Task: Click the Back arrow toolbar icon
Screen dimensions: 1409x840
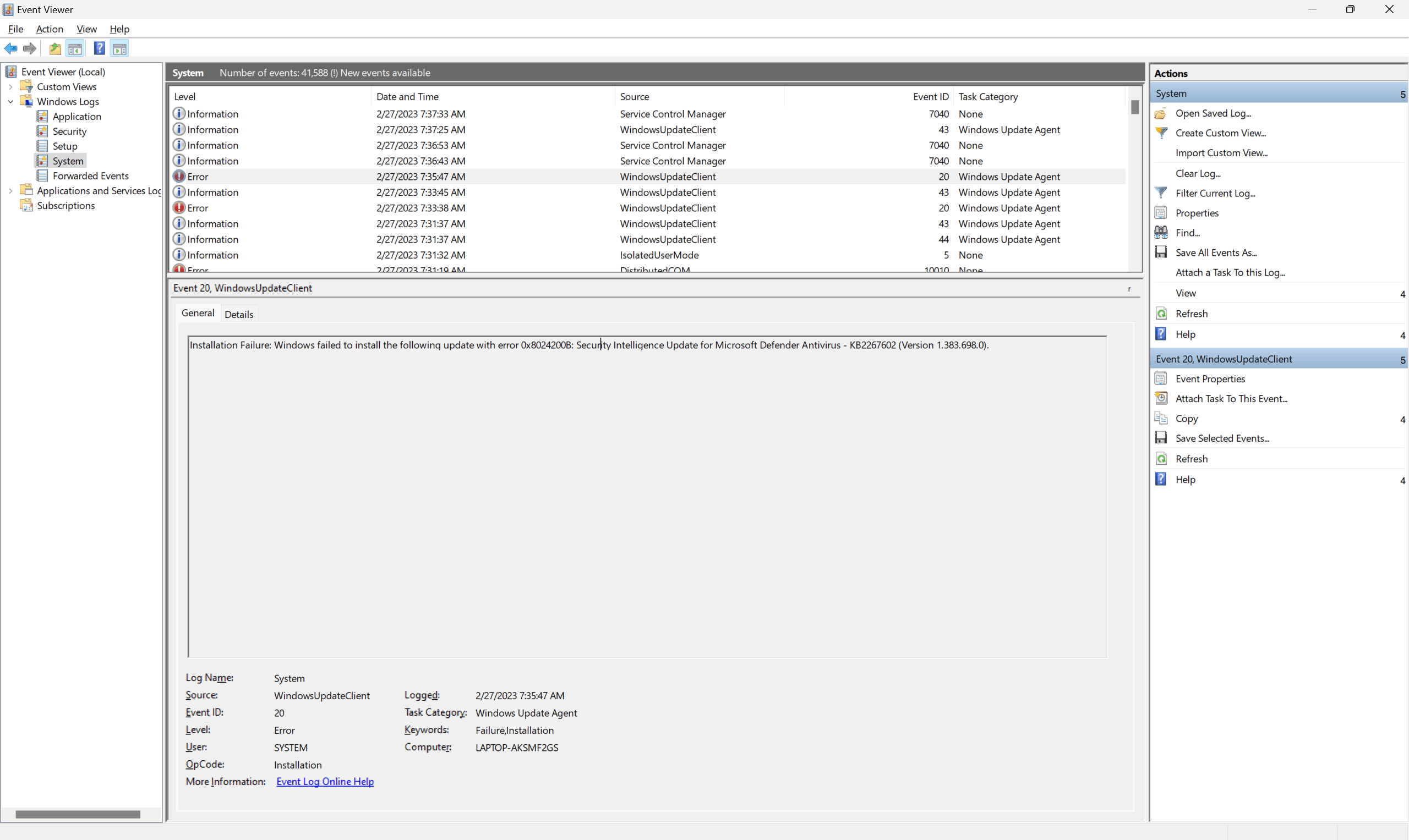Action: [11, 48]
